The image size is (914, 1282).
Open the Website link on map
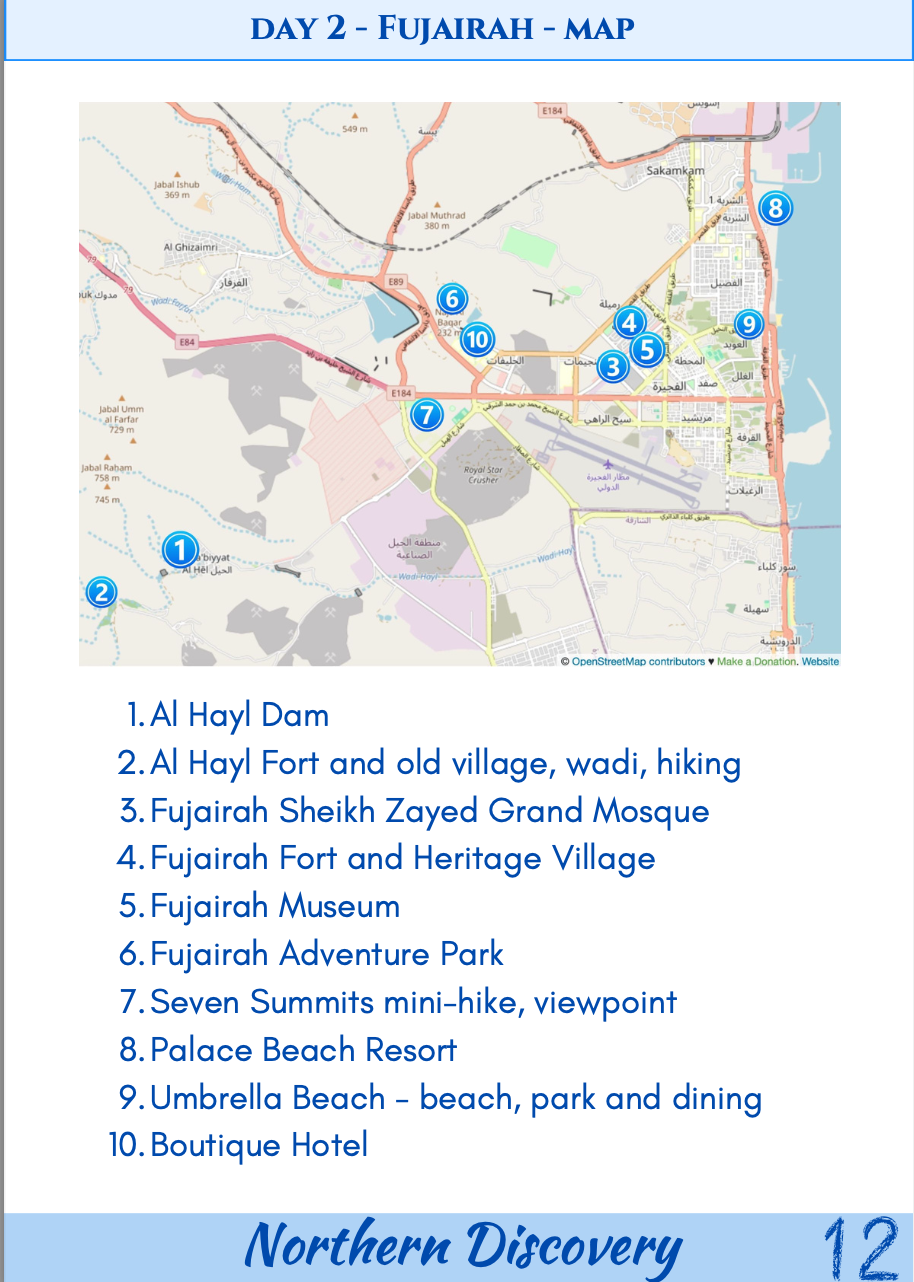pos(820,662)
